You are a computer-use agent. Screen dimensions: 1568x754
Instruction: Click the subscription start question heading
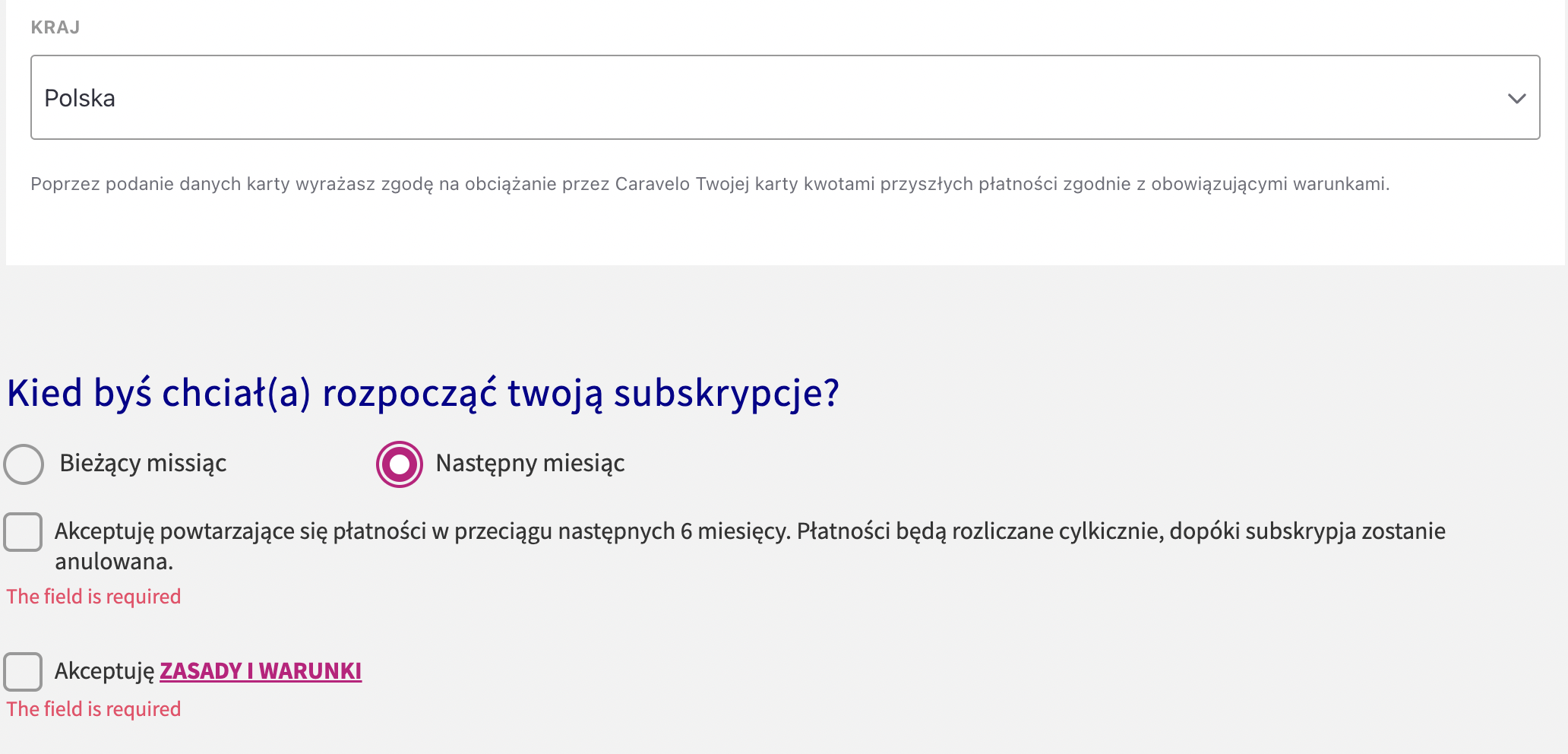tap(423, 394)
